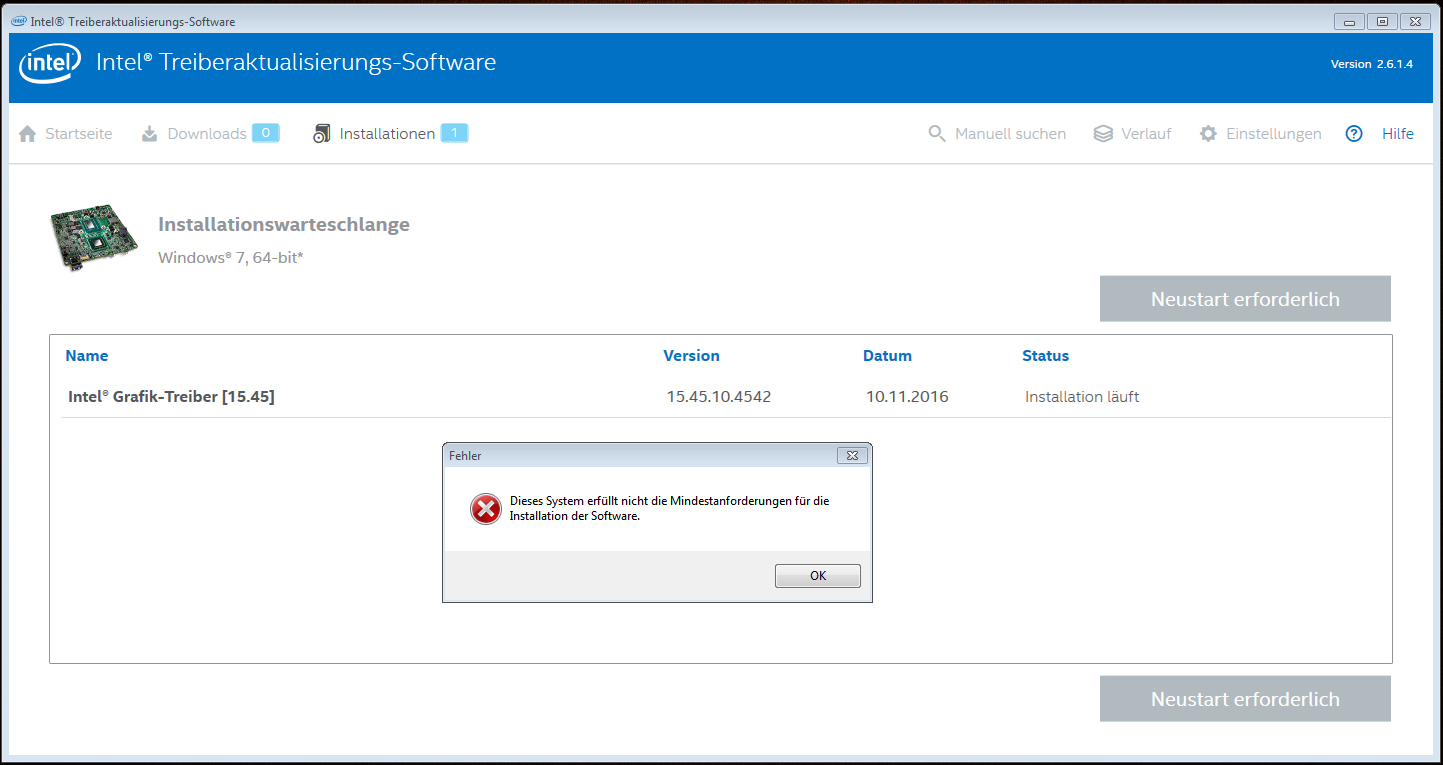Click the Startseite home icon
This screenshot has height=765, width=1443.
tap(27, 134)
